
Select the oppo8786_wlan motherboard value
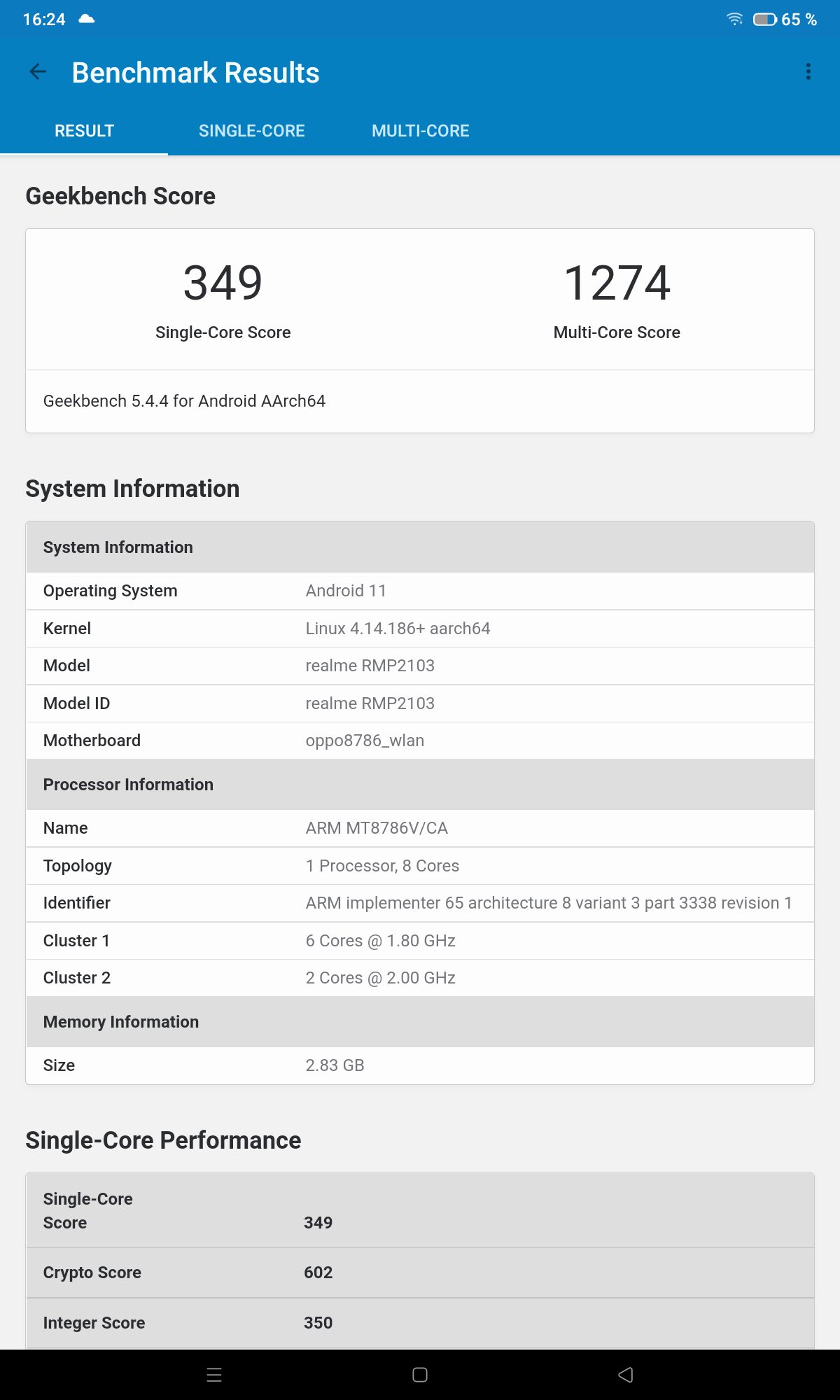[x=365, y=741]
